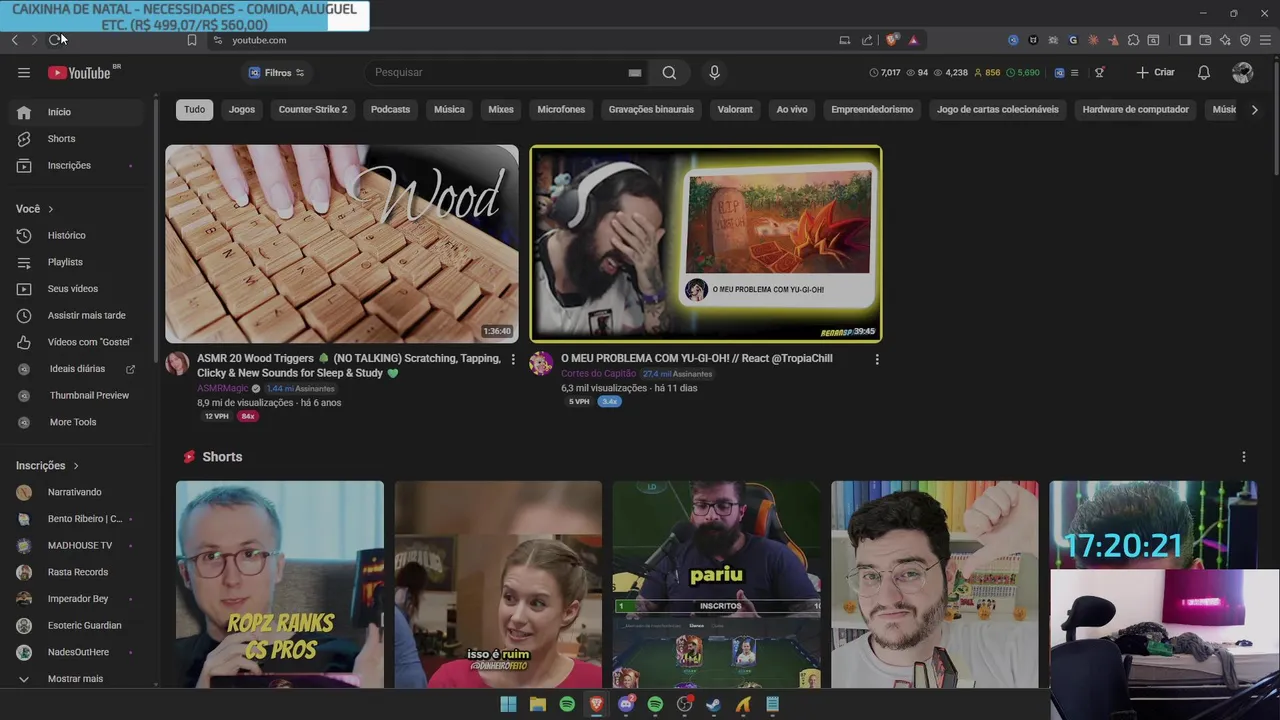Click the trophy icon in header
1280x720 pixels.
1099,72
